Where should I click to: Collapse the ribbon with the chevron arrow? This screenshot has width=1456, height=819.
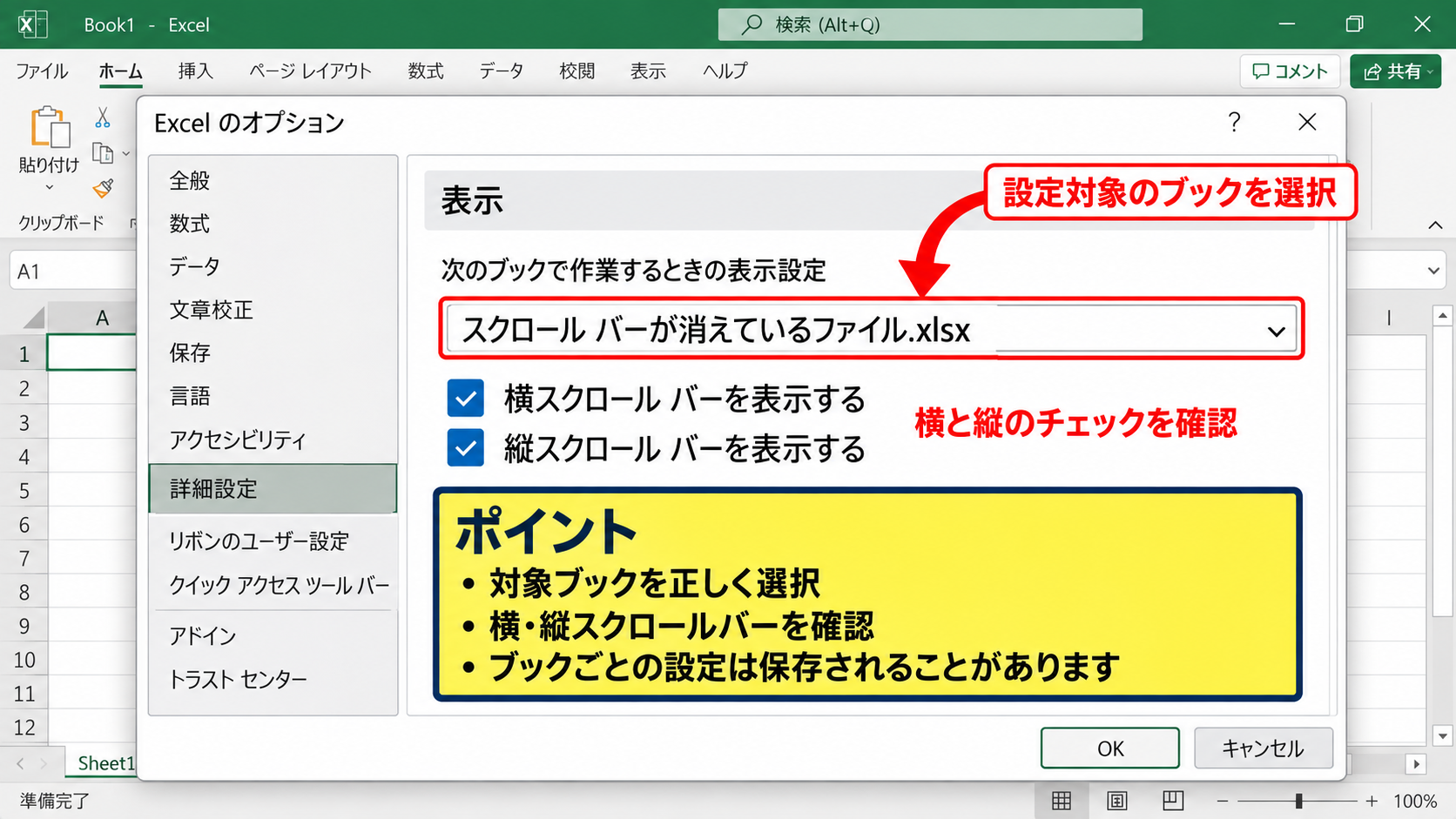tap(1435, 225)
